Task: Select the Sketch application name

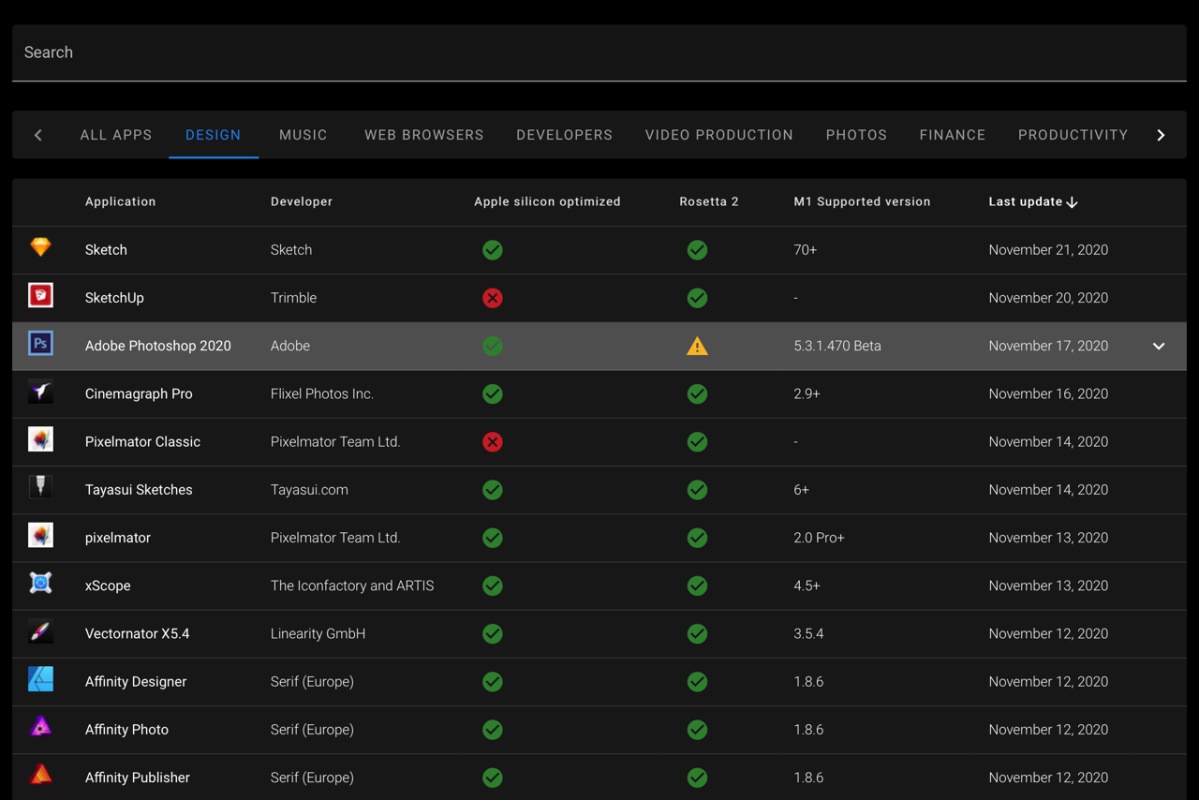Action: pos(106,250)
